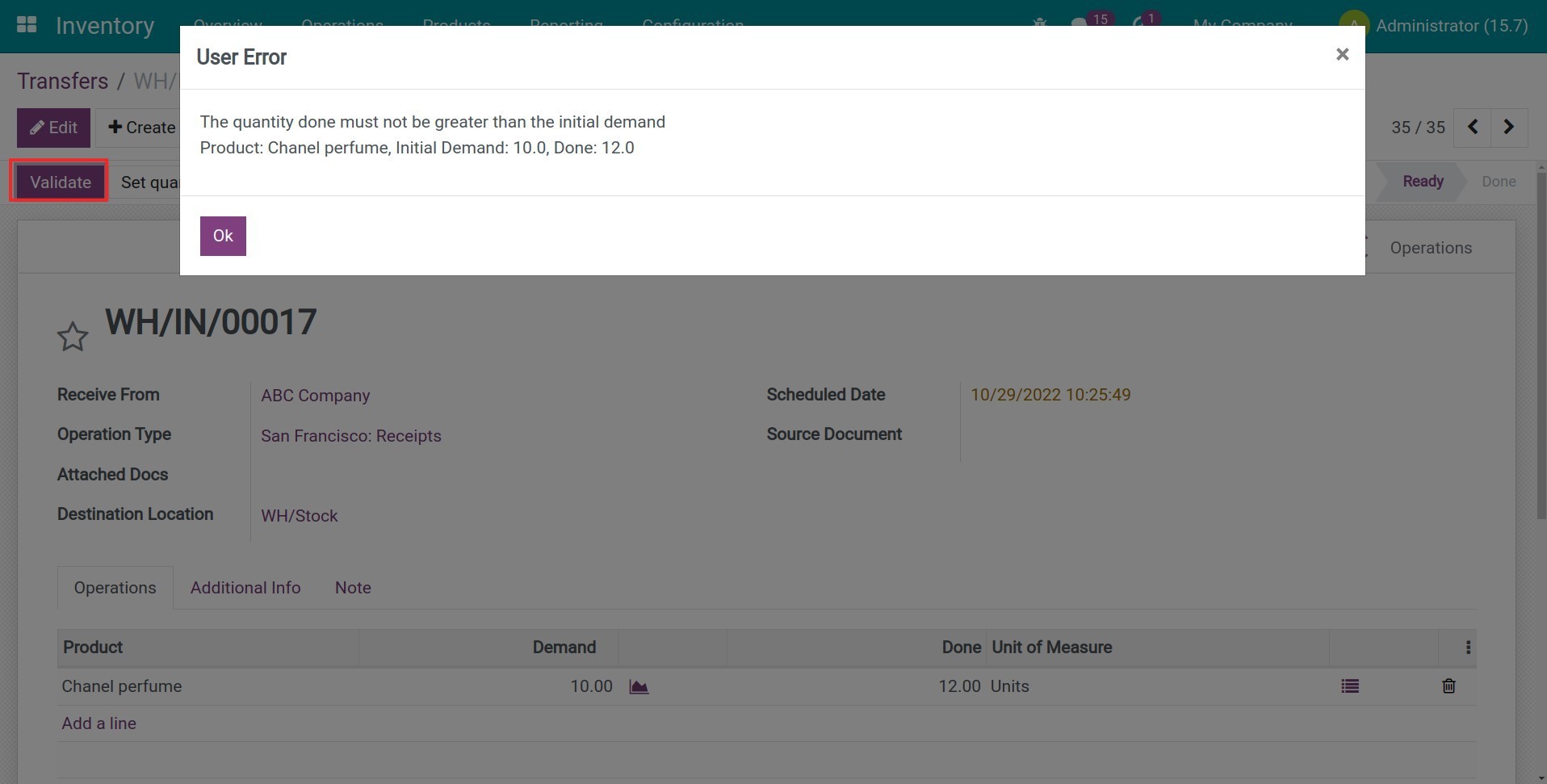Click the Edit button
1547x784 pixels.
[x=53, y=128]
